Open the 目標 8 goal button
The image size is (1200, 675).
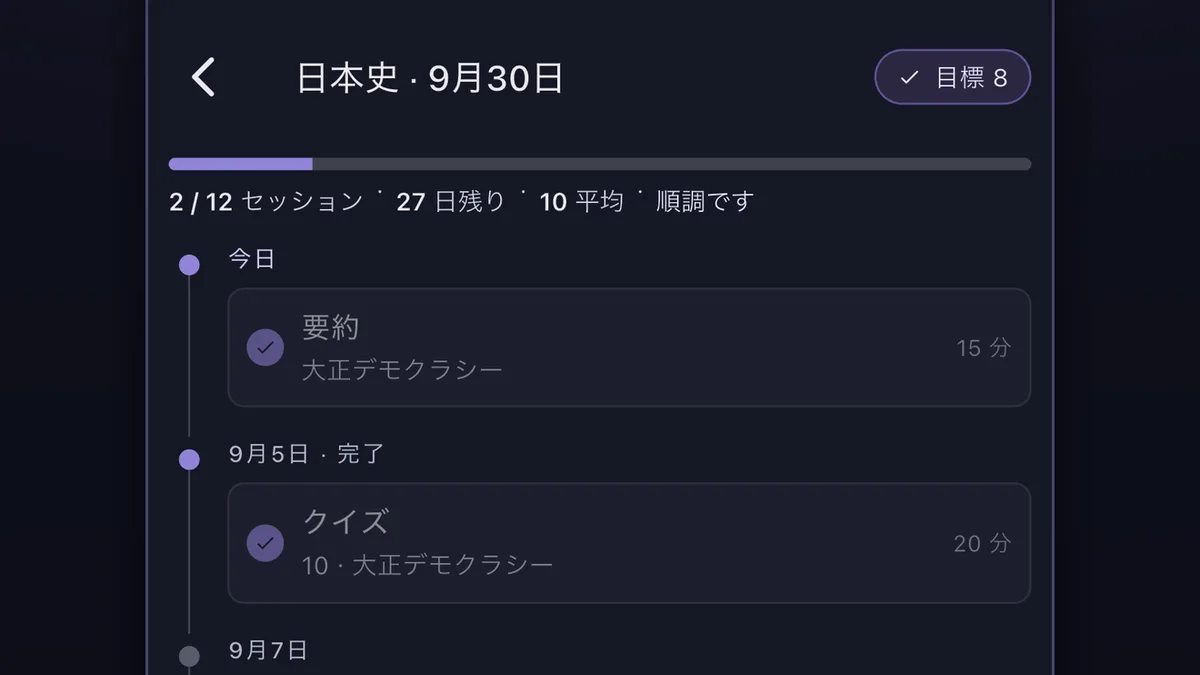(x=952, y=77)
